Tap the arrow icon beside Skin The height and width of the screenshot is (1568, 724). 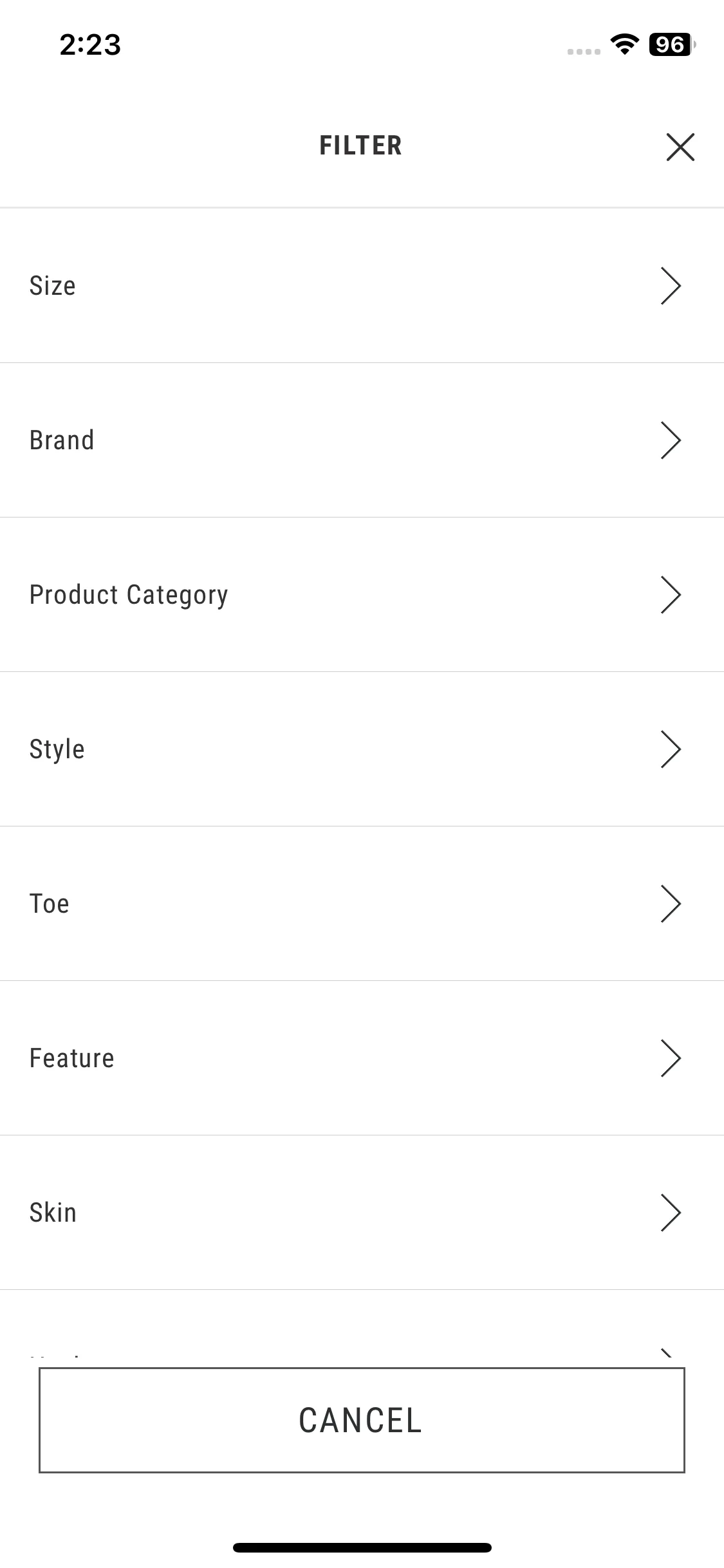pos(671,1213)
